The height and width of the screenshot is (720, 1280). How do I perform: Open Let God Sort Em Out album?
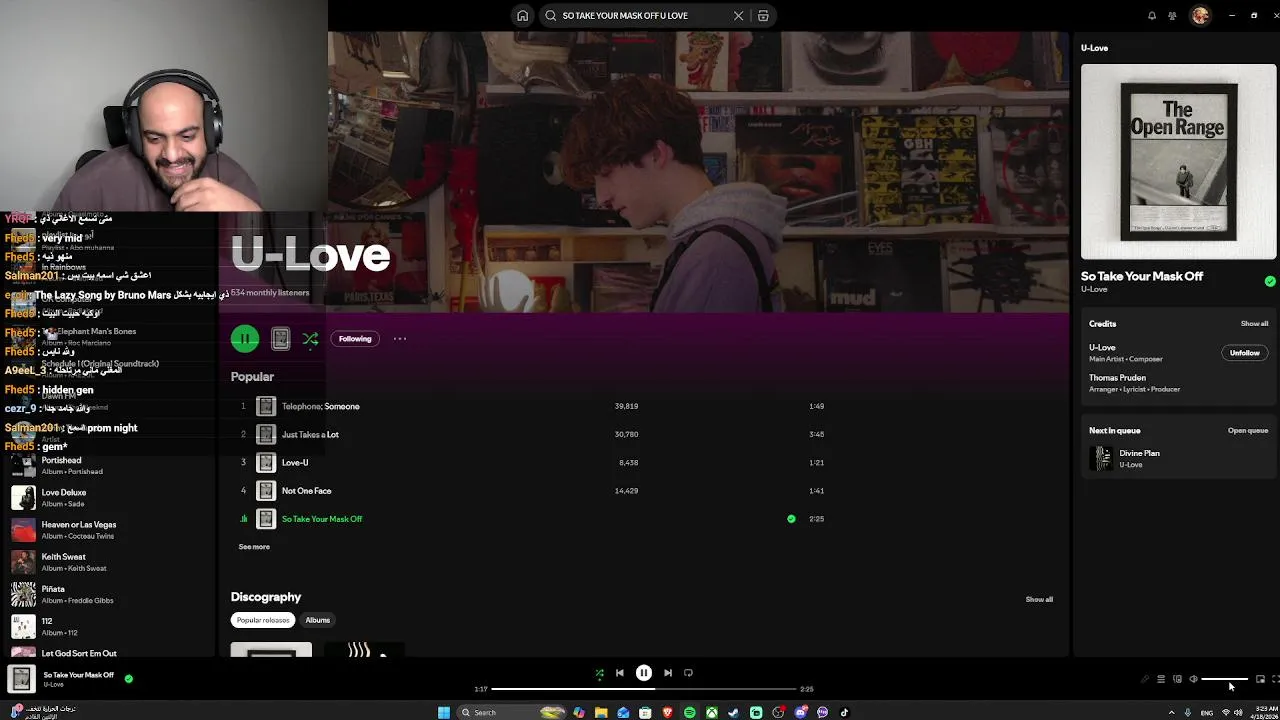click(x=110, y=652)
